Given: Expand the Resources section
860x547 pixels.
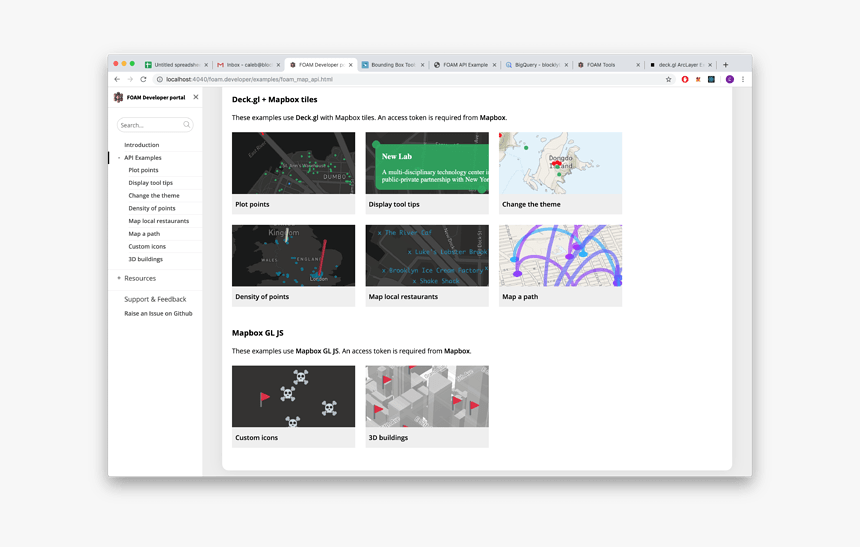Looking at the screenshot, I should pos(119,278).
